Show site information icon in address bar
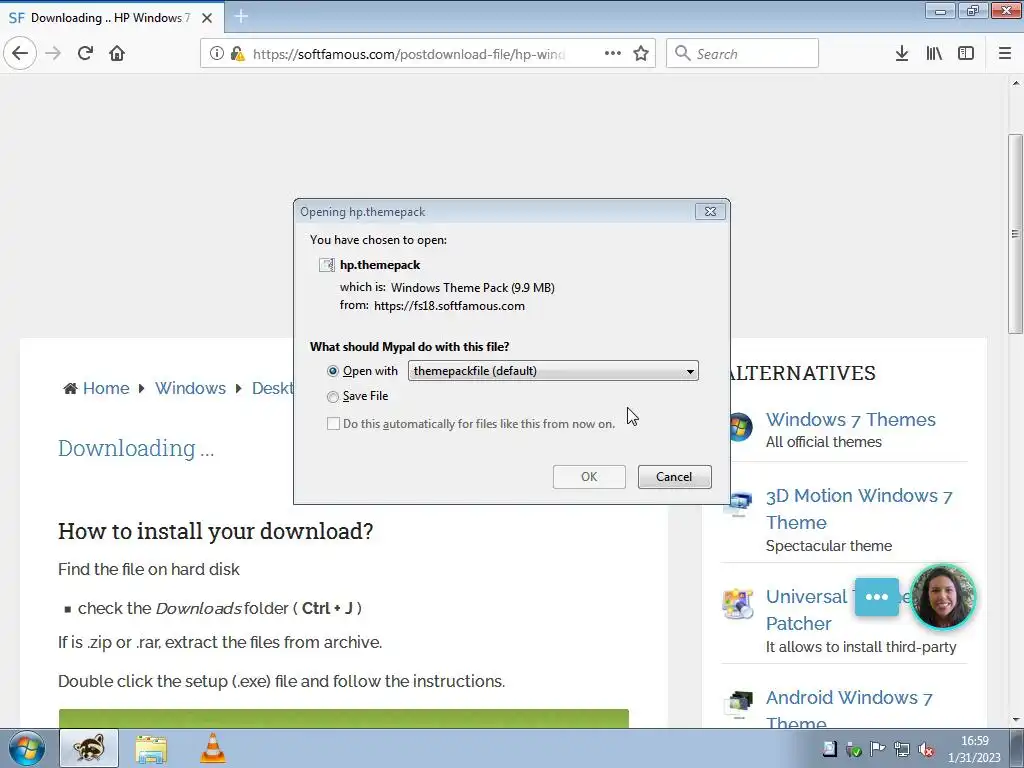The width and height of the screenshot is (1024, 768). 217,54
